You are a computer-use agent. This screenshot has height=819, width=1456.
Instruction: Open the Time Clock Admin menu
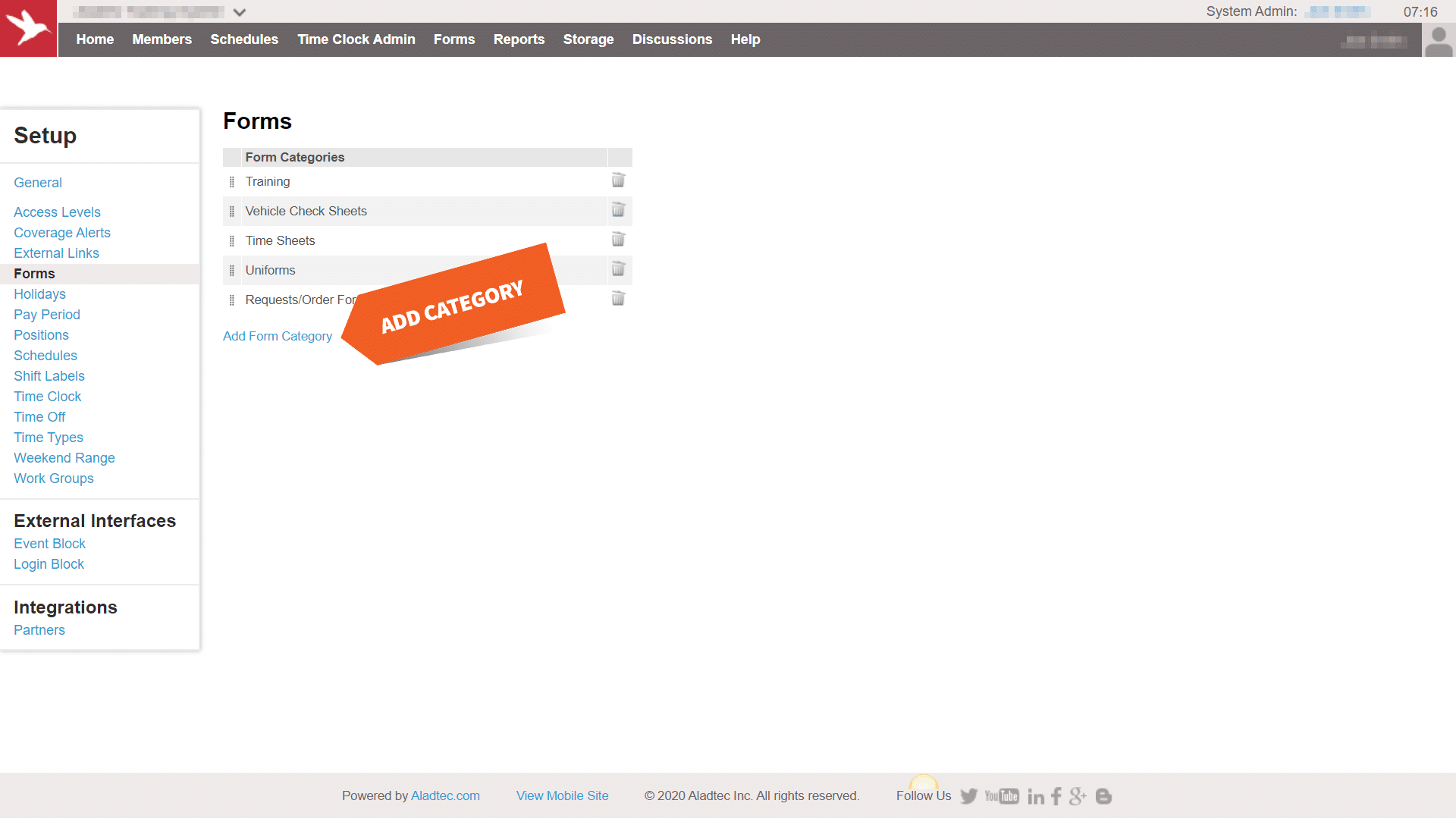point(356,39)
